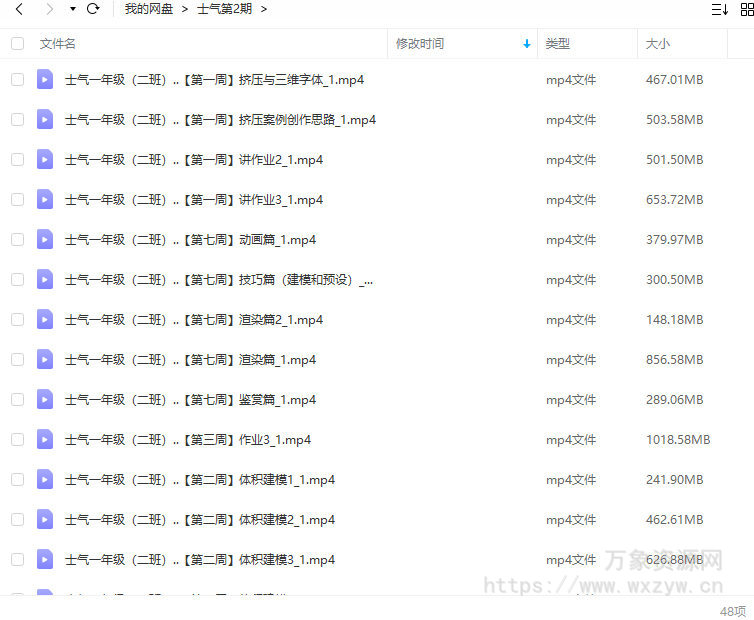Screen dimensions: 754x620
Task: Sort by 类型 column header
Action: (558, 44)
